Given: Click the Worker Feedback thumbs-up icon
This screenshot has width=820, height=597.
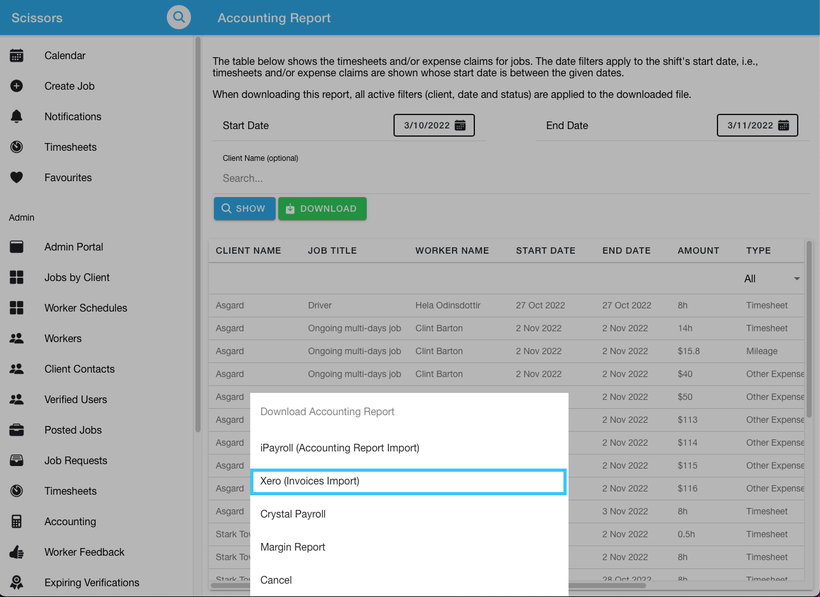Looking at the screenshot, I should pos(17,552).
